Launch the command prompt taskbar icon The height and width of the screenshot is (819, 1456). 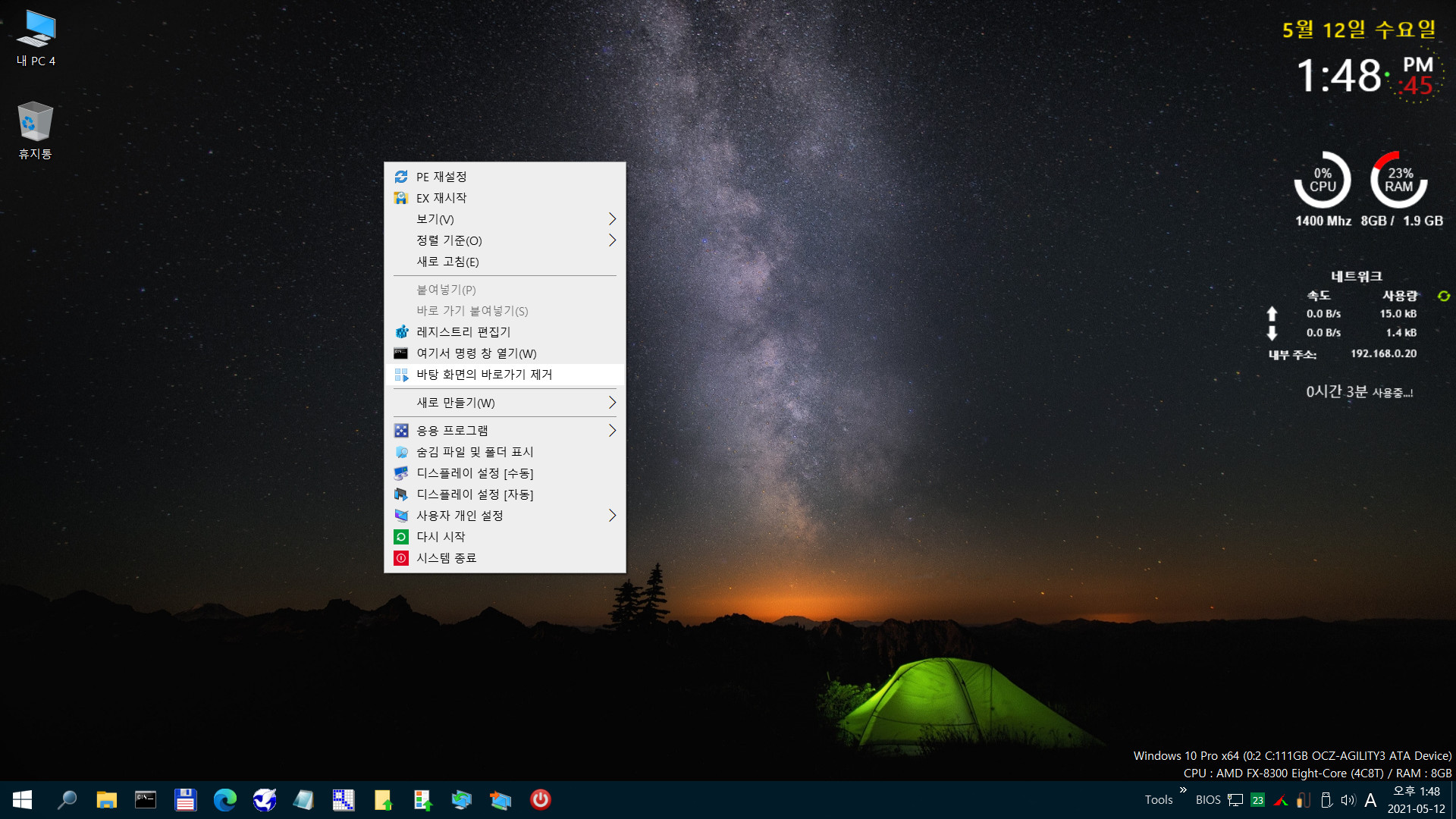pos(146,800)
